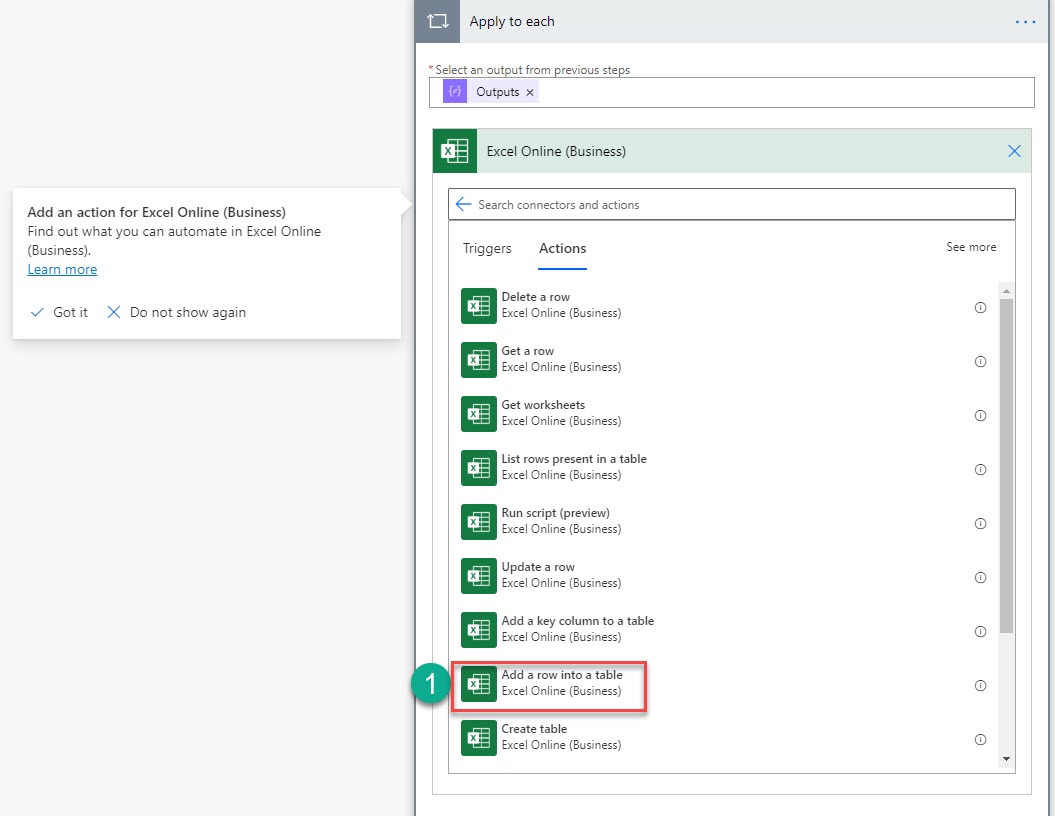Screen dimensions: 1055x816
Task: Remove the Outputs token
Action: click(x=530, y=92)
